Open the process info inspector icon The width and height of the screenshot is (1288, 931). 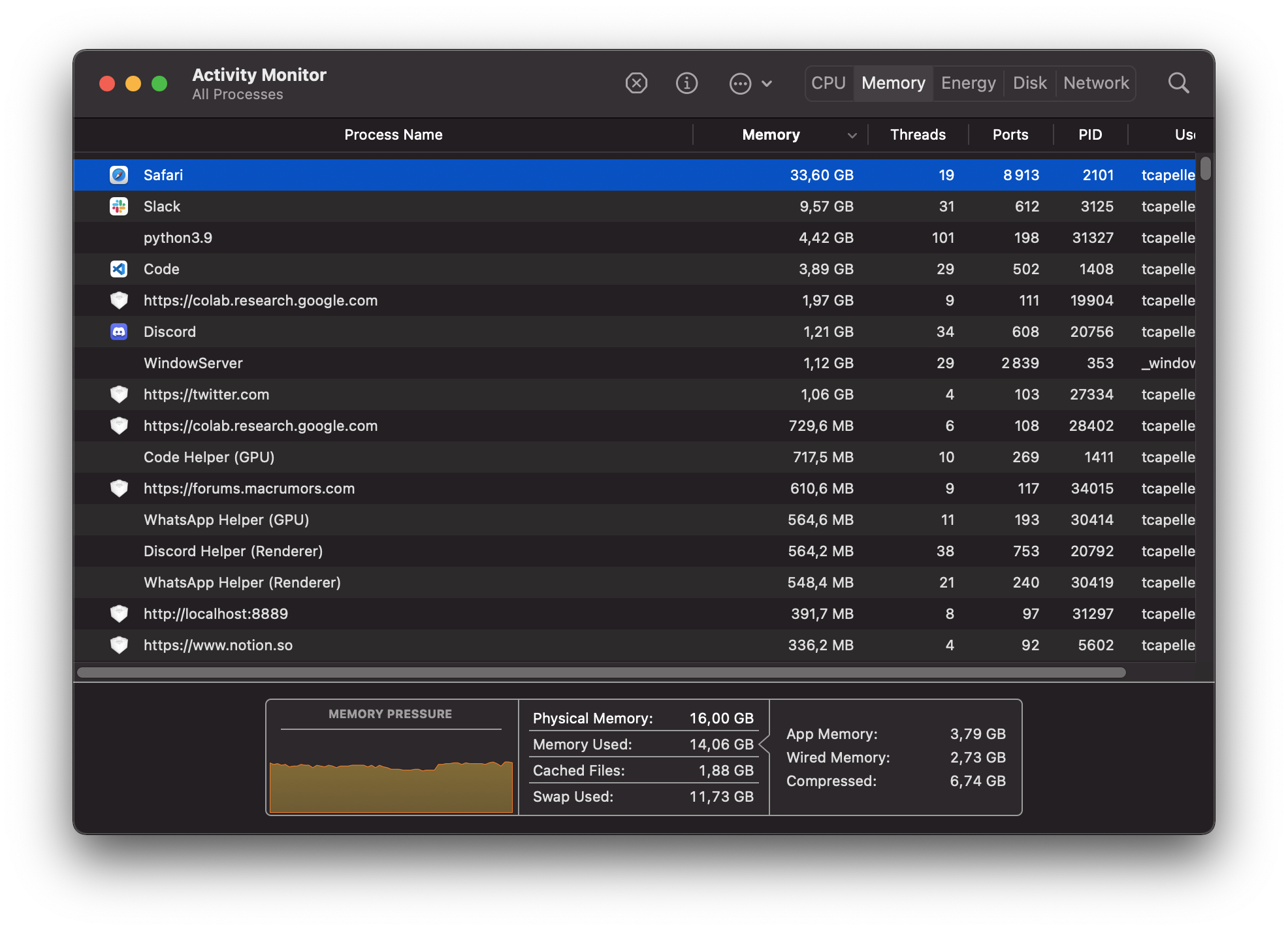tap(686, 84)
